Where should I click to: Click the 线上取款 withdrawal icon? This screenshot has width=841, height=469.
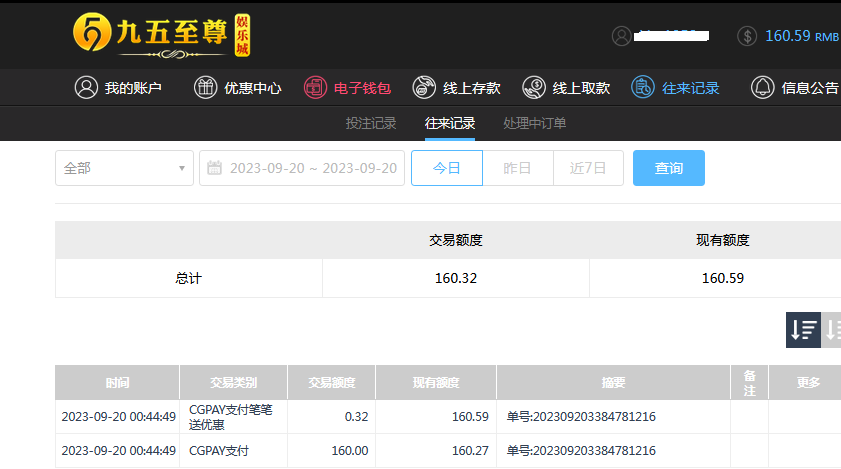(534, 87)
